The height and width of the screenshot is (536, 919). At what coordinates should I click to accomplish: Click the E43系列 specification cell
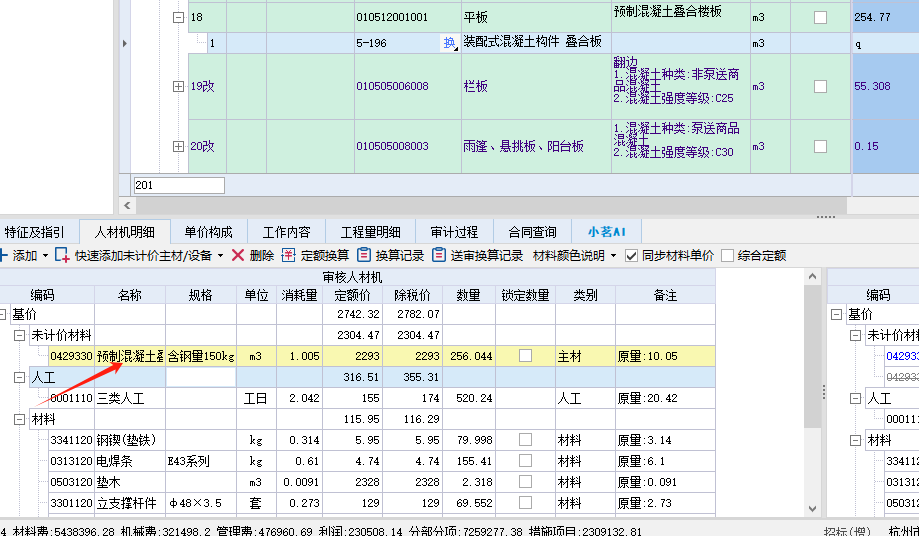click(x=201, y=461)
